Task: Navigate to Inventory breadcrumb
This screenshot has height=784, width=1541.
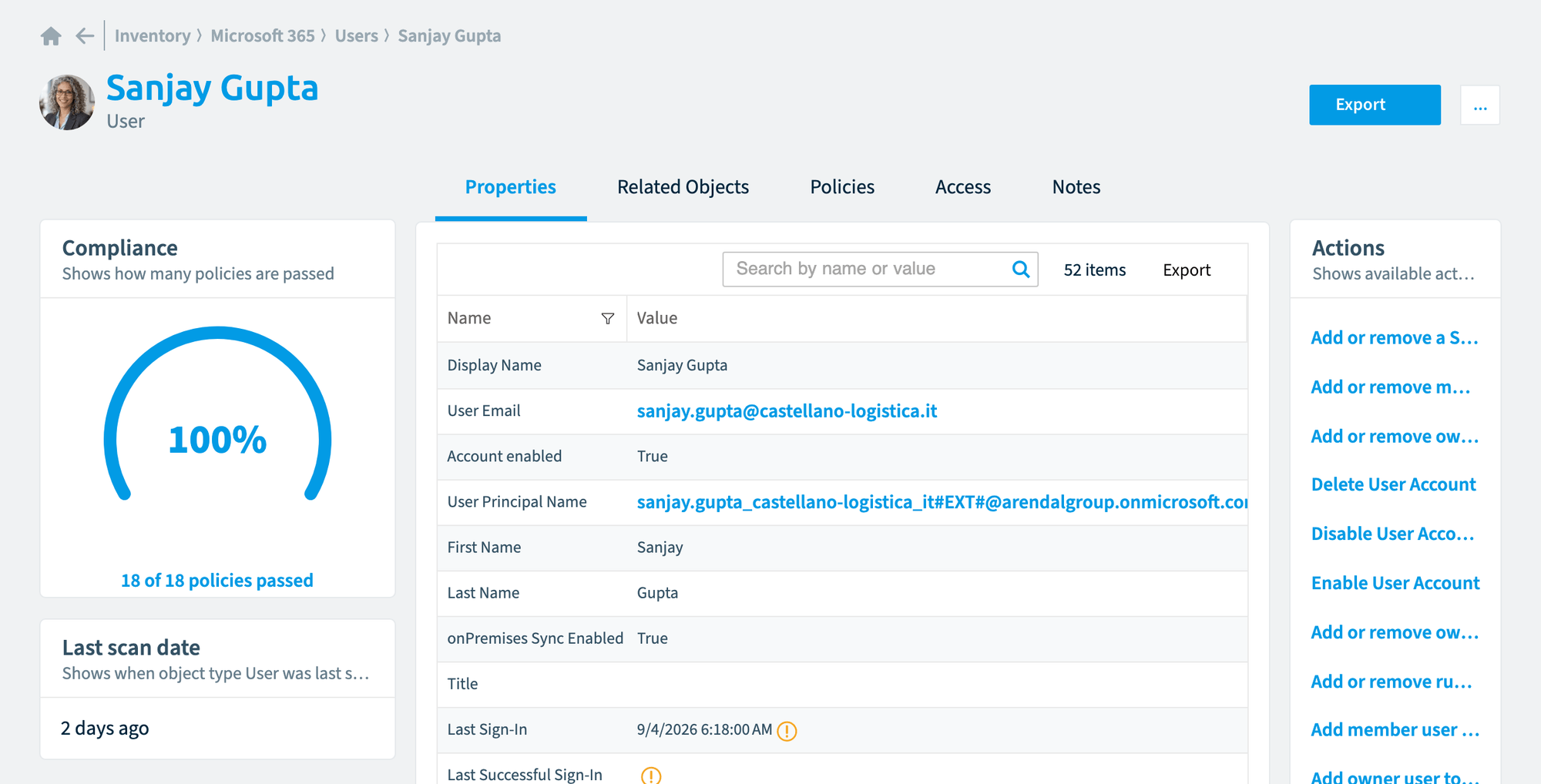Action: pyautogui.click(x=153, y=36)
